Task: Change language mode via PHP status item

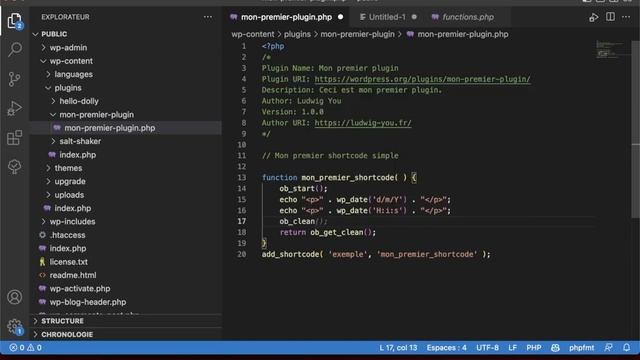Action: tap(533, 348)
